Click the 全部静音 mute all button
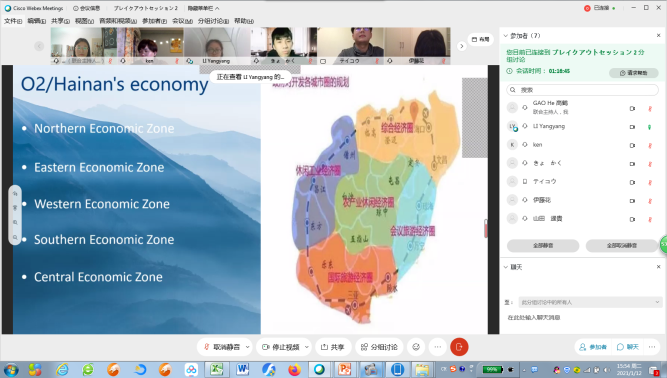 543,246
